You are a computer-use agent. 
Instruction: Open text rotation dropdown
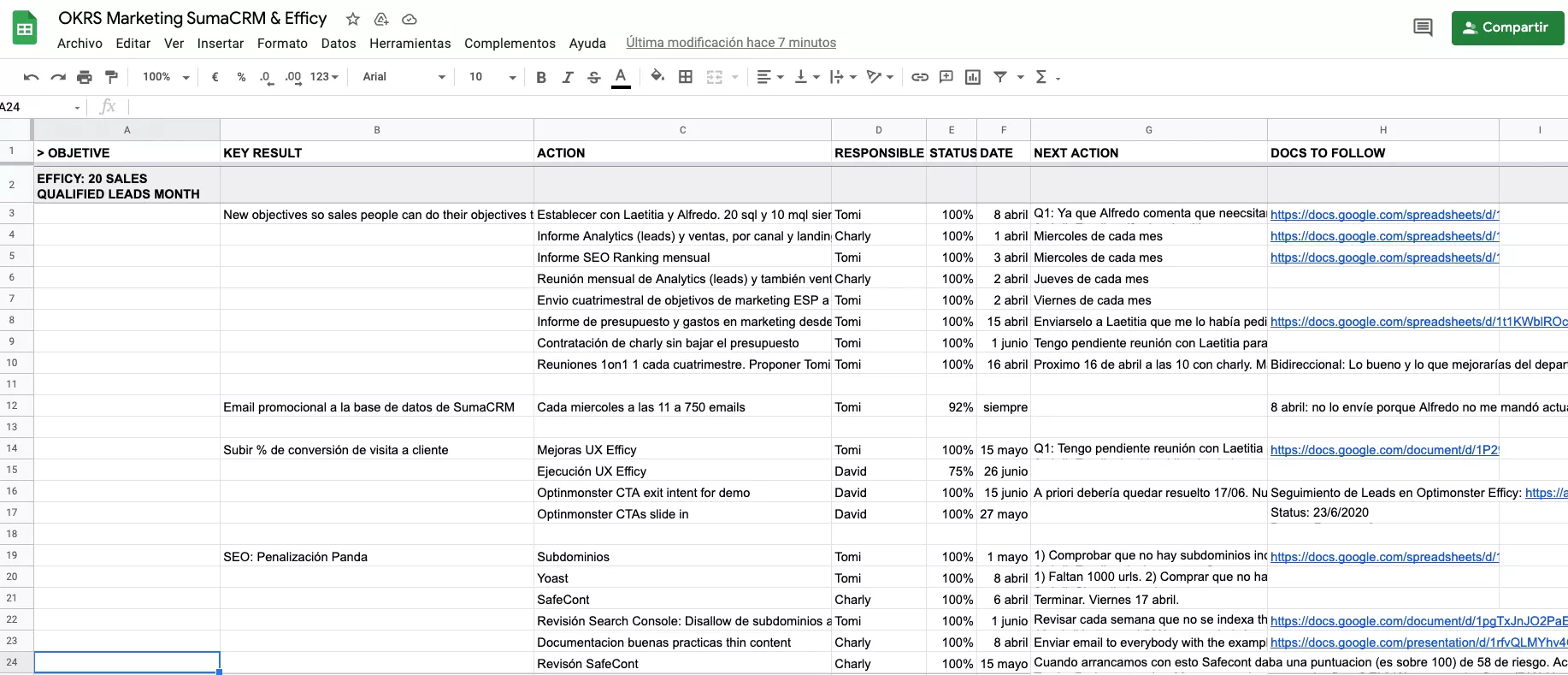tap(880, 77)
